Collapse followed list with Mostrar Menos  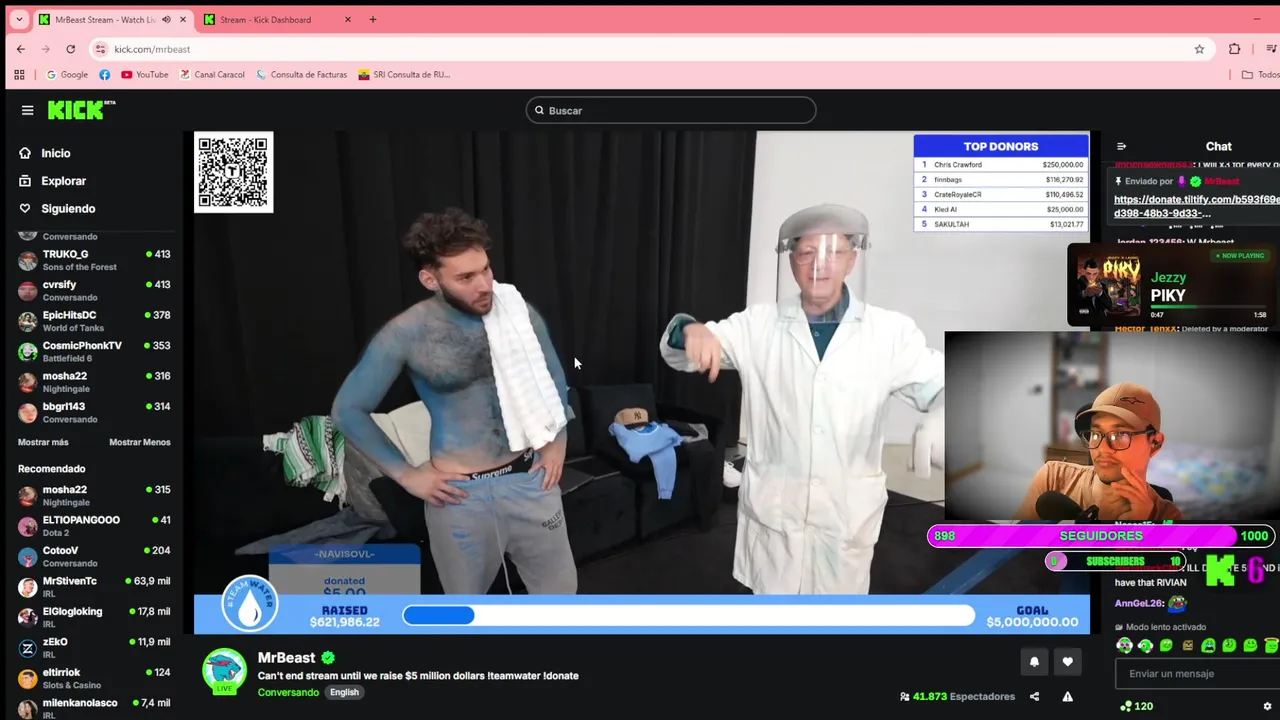click(140, 442)
